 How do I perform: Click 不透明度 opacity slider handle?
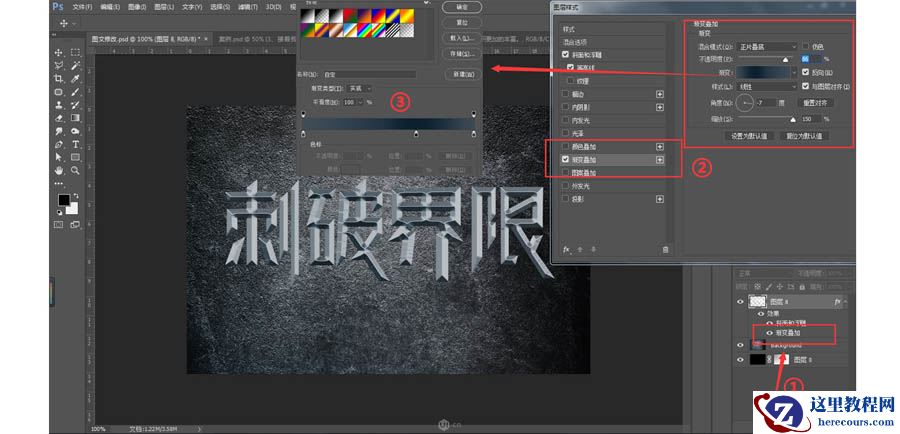(x=785, y=59)
